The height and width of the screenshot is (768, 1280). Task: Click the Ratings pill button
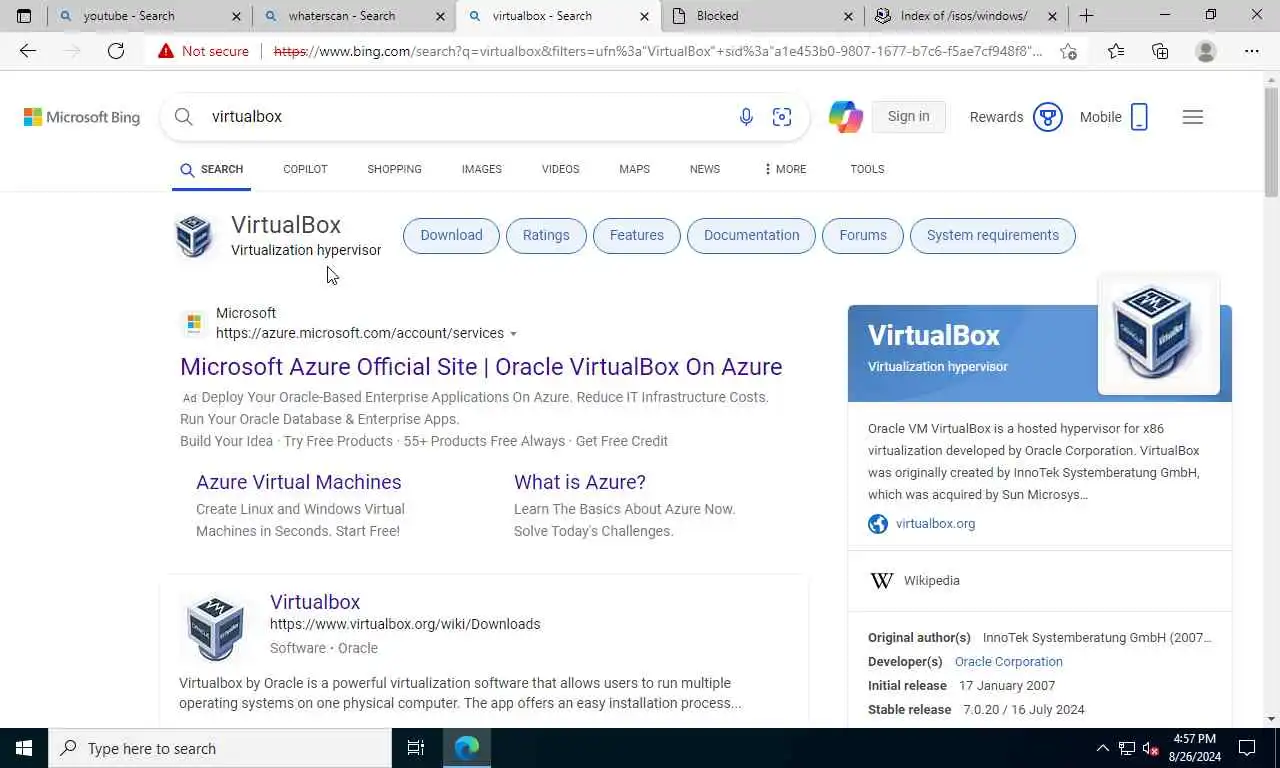point(546,236)
